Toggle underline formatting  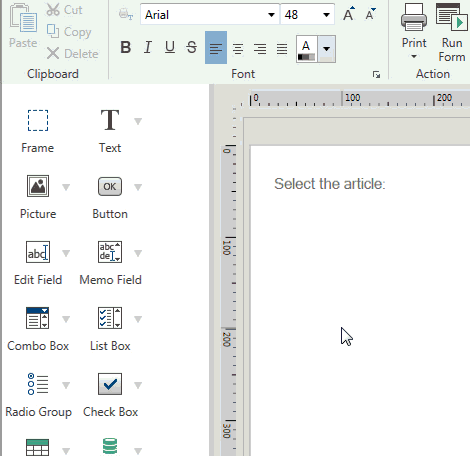tap(170, 47)
